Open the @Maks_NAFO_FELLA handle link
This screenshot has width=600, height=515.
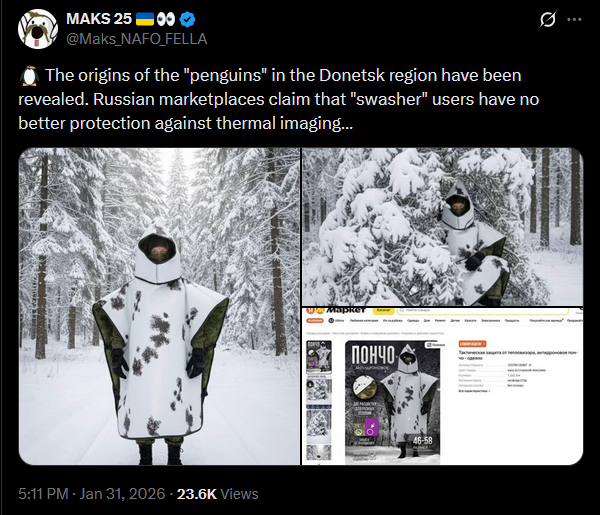pyautogui.click(x=137, y=39)
